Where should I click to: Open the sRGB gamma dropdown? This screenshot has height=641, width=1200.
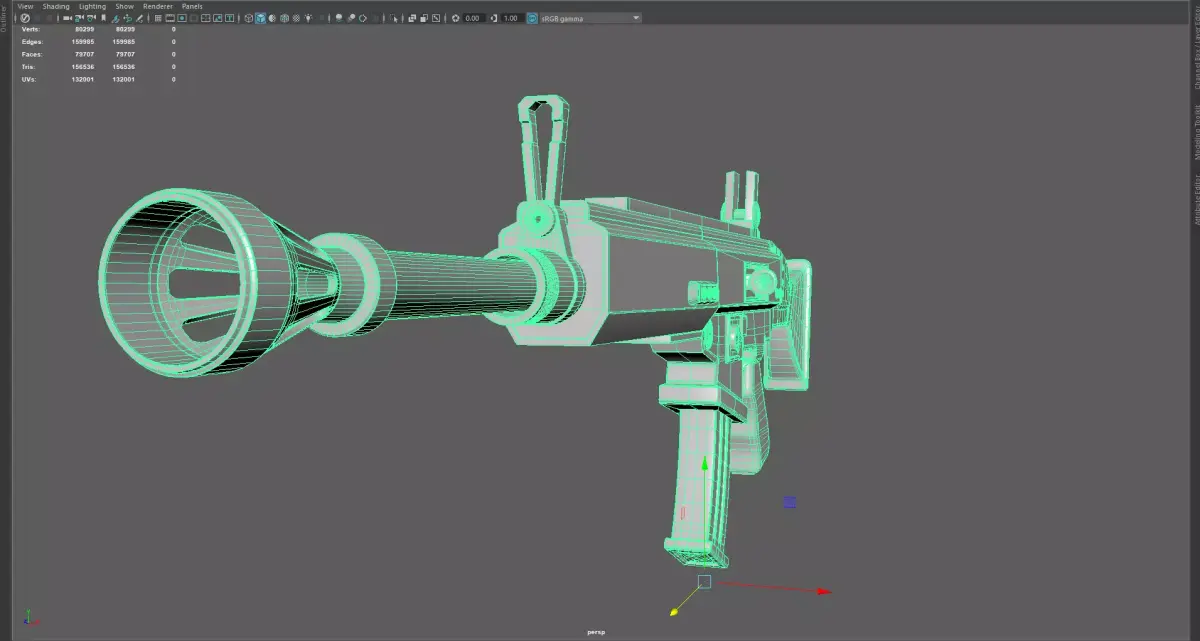(x=591, y=18)
